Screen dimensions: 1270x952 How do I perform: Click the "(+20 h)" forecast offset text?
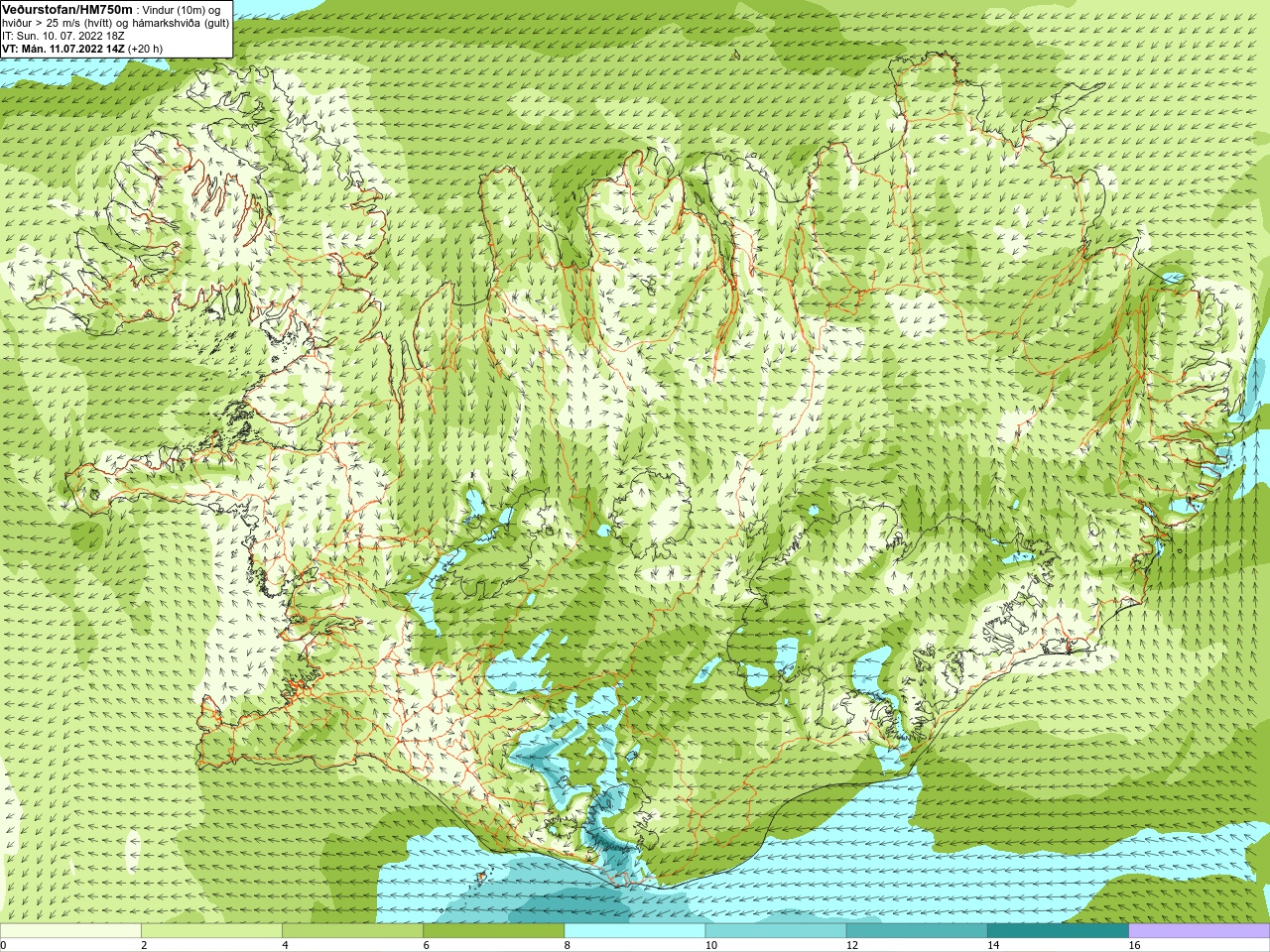click(x=146, y=49)
